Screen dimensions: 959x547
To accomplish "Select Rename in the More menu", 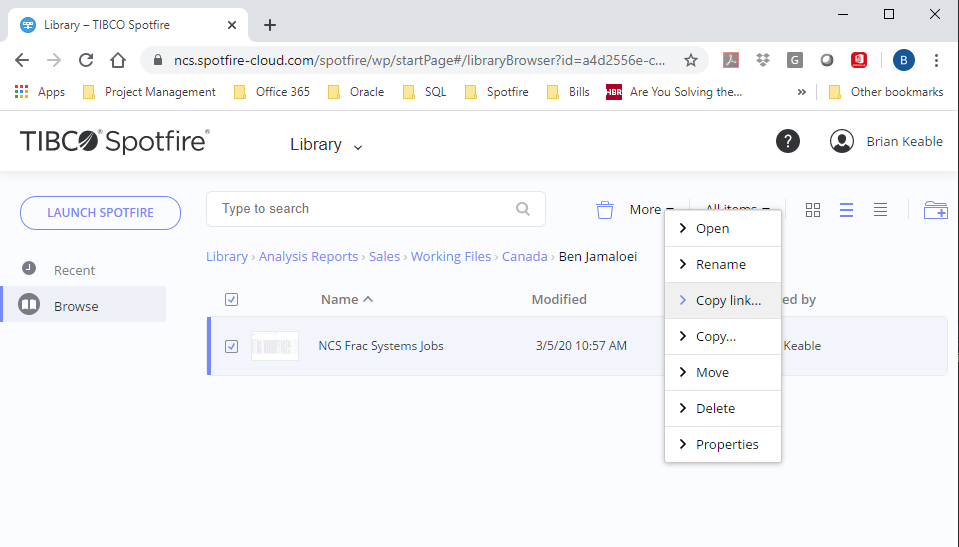I will 720,264.
